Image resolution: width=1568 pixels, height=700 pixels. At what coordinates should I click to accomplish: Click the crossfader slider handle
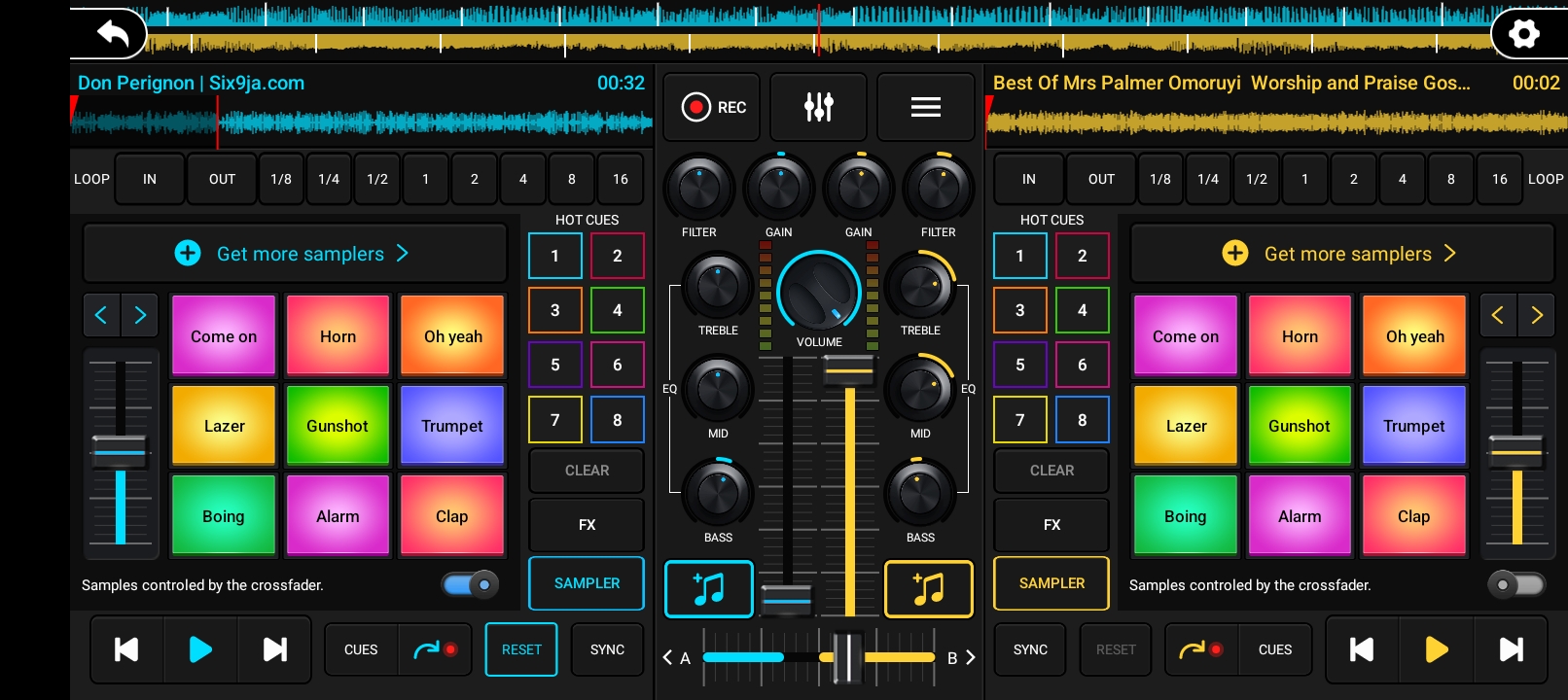point(847,657)
